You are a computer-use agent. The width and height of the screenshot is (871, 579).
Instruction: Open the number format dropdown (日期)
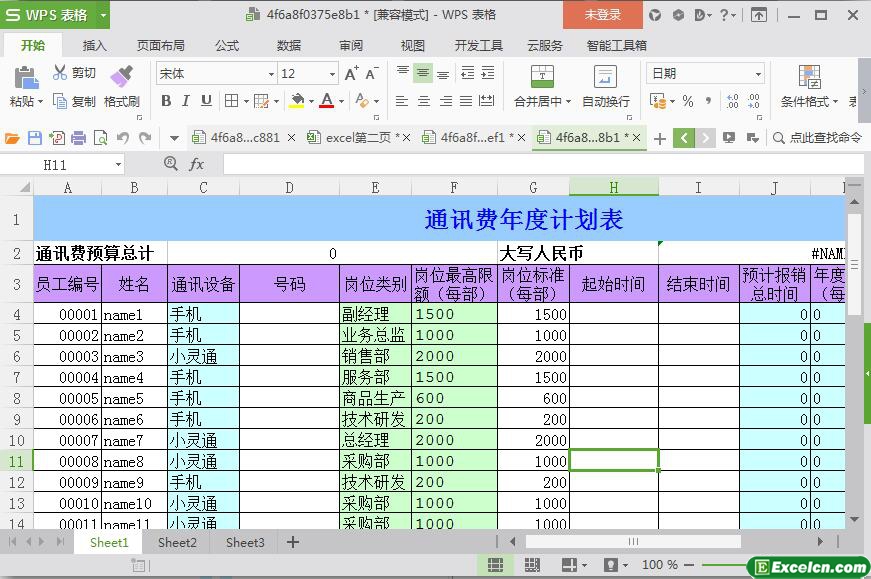tap(758, 74)
